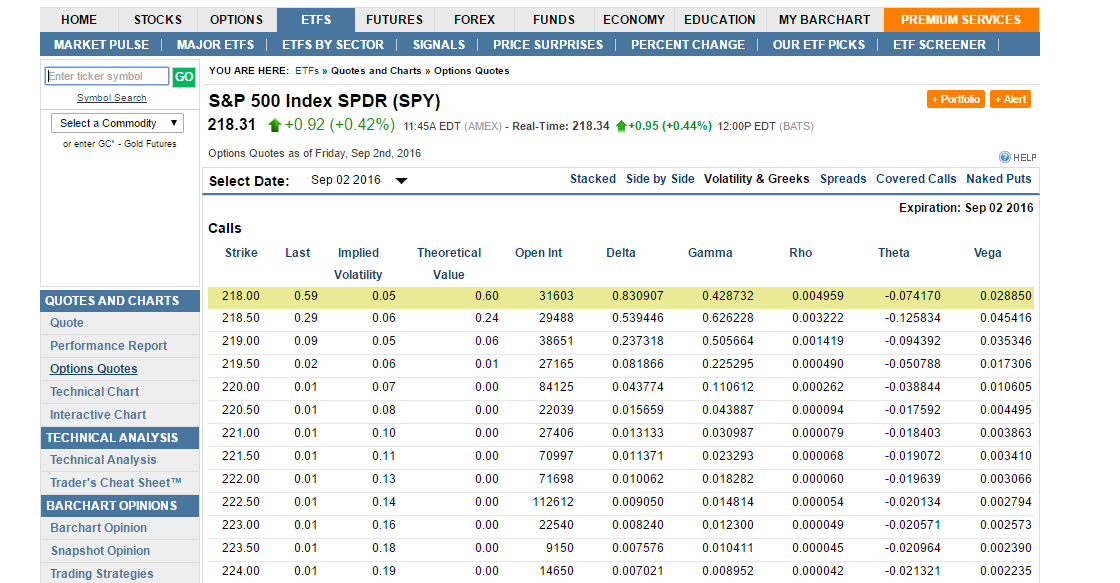Open the Snapshot Opinion sidebar link
Screen dimensions: 1120x583
[100, 550]
